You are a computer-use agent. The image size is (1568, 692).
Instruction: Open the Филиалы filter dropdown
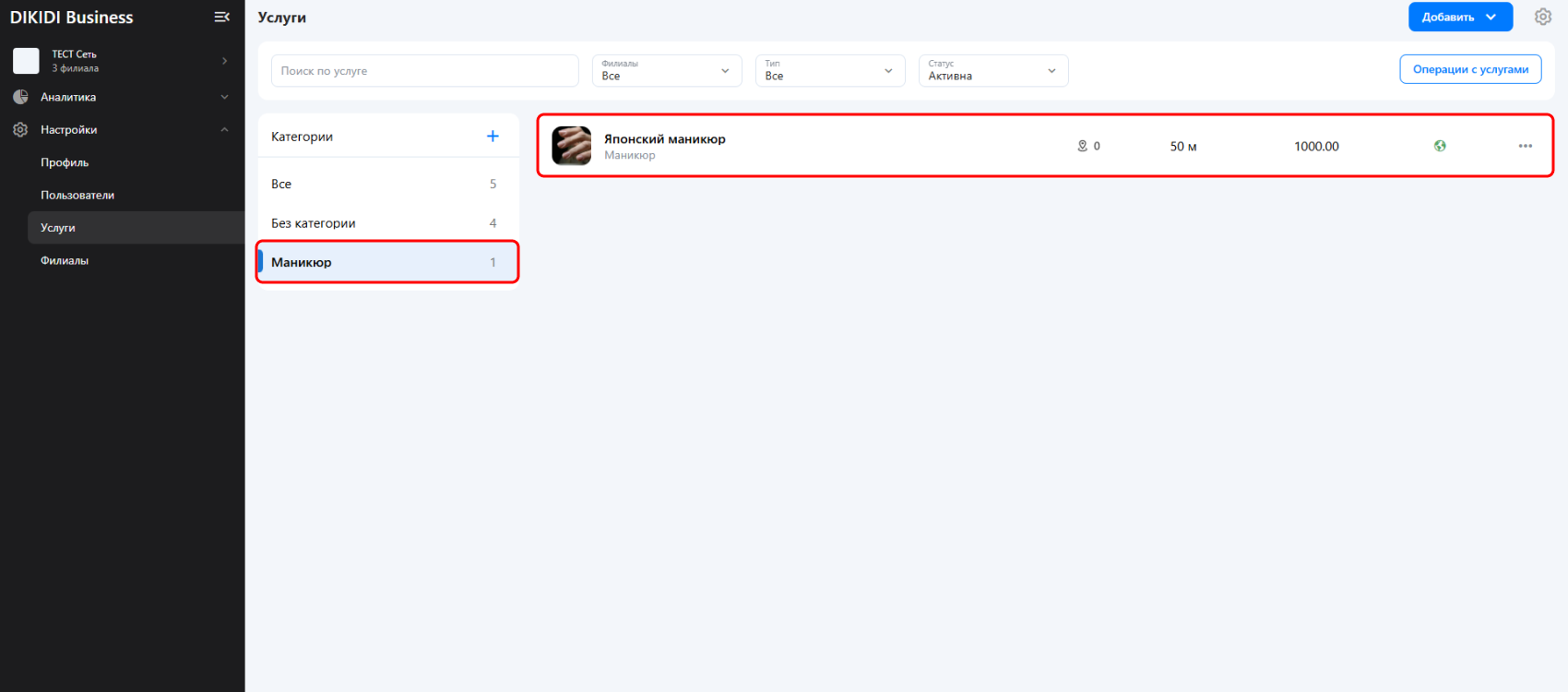tap(666, 71)
